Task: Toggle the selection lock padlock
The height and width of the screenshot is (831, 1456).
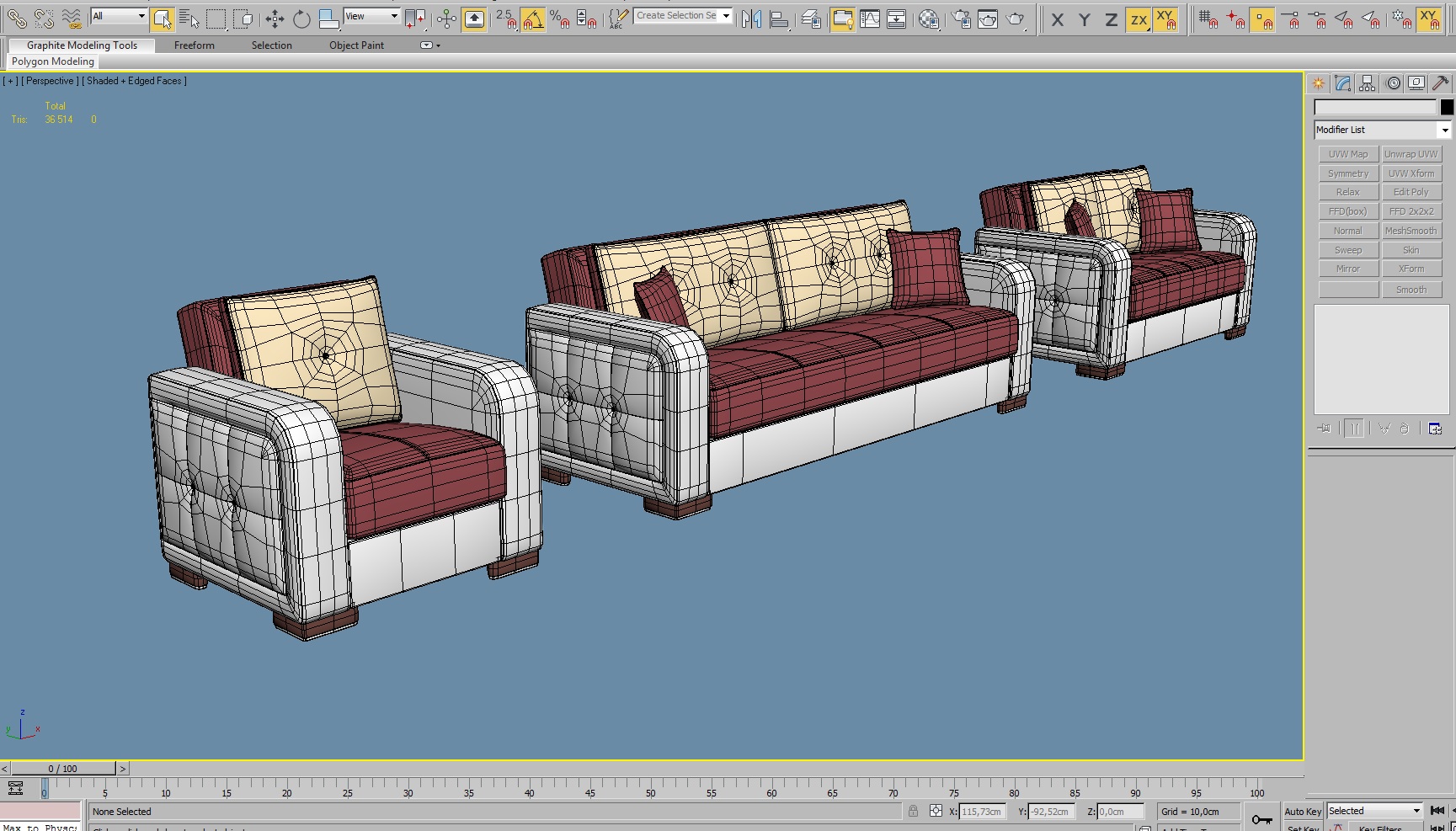Action: (913, 811)
